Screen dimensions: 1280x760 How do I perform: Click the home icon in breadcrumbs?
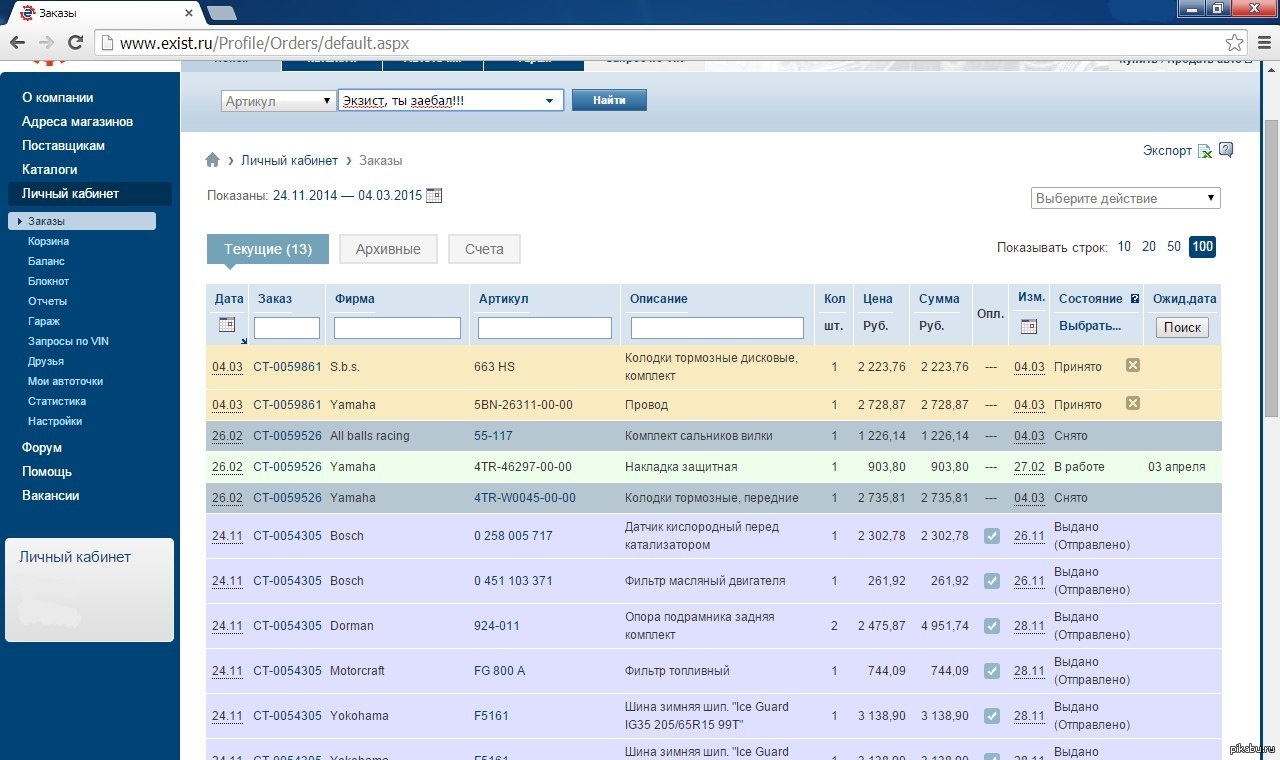click(212, 160)
